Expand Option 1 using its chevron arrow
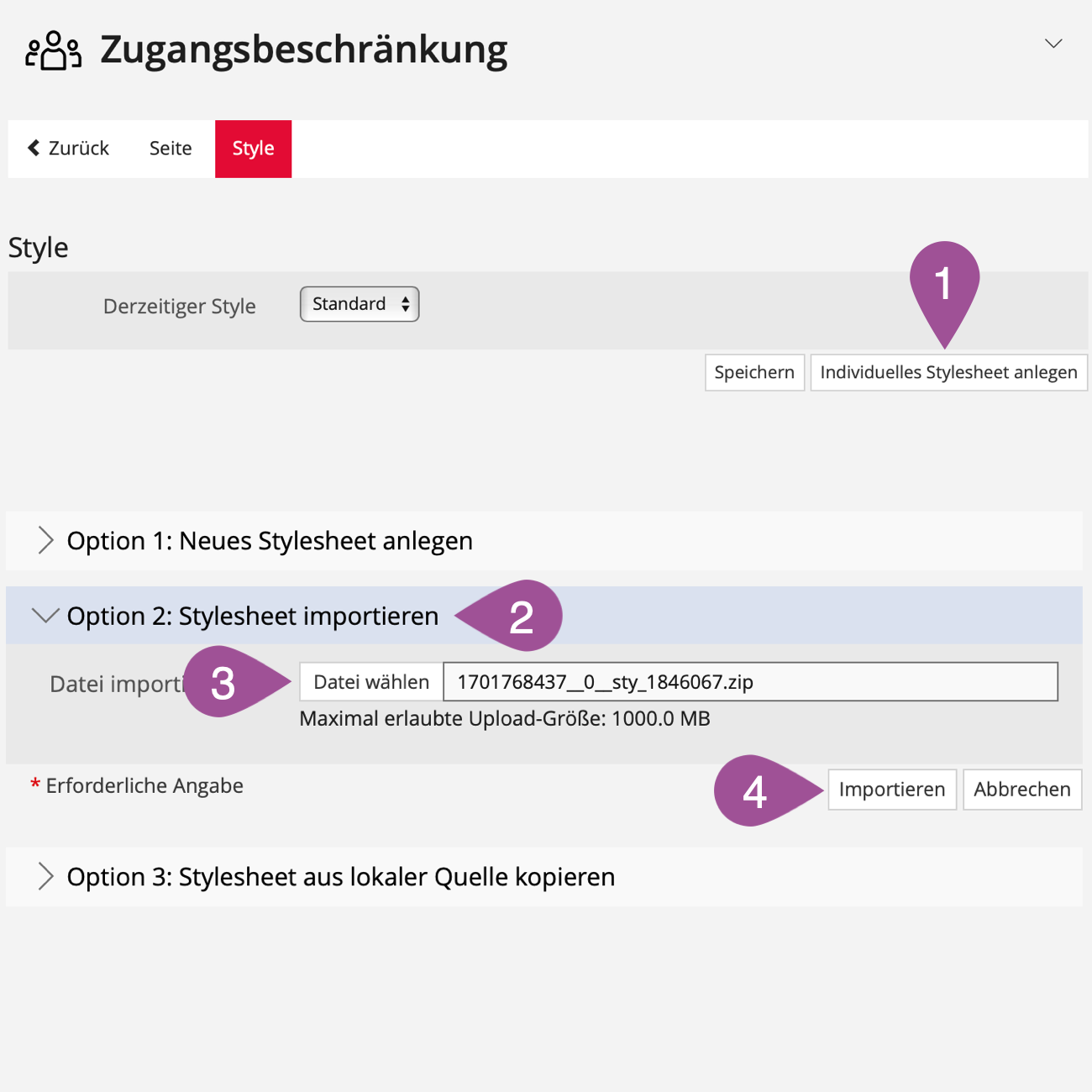This screenshot has height=1092, width=1092. (45, 541)
